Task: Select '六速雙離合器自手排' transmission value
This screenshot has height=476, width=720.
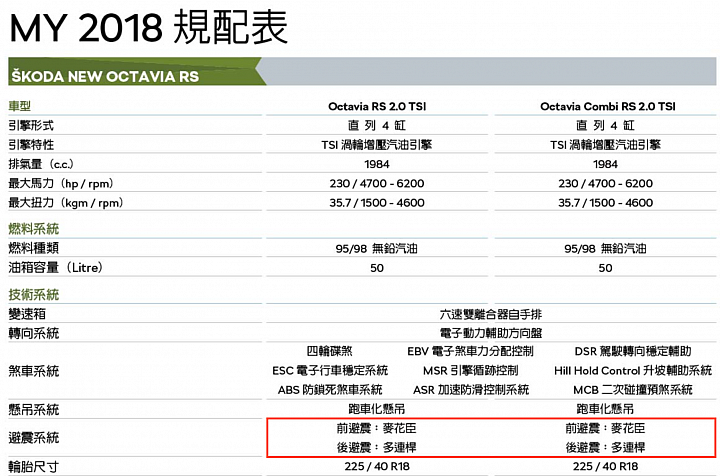Action: pyautogui.click(x=490, y=314)
